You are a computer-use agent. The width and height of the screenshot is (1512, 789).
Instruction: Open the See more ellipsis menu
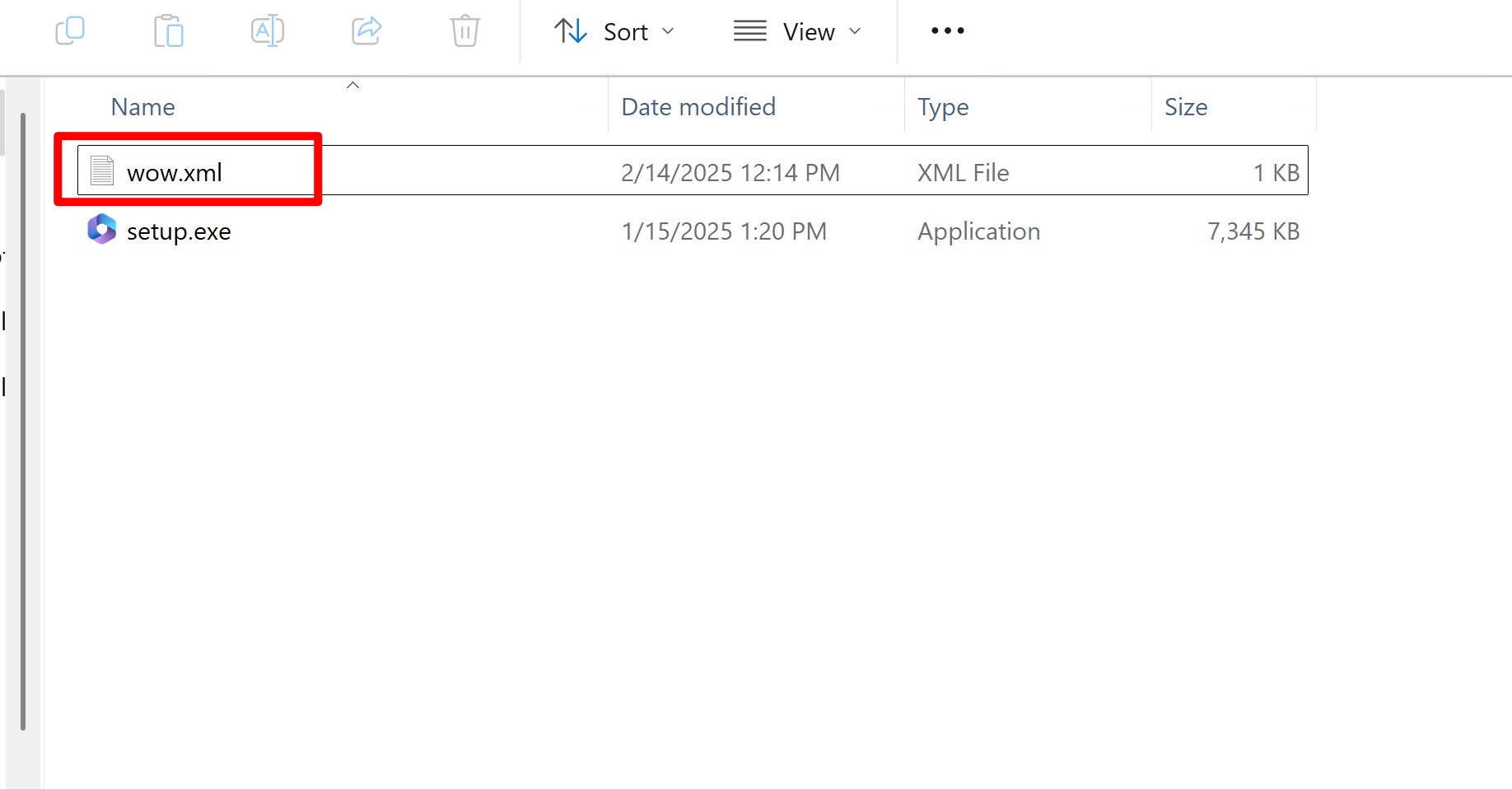click(x=947, y=31)
